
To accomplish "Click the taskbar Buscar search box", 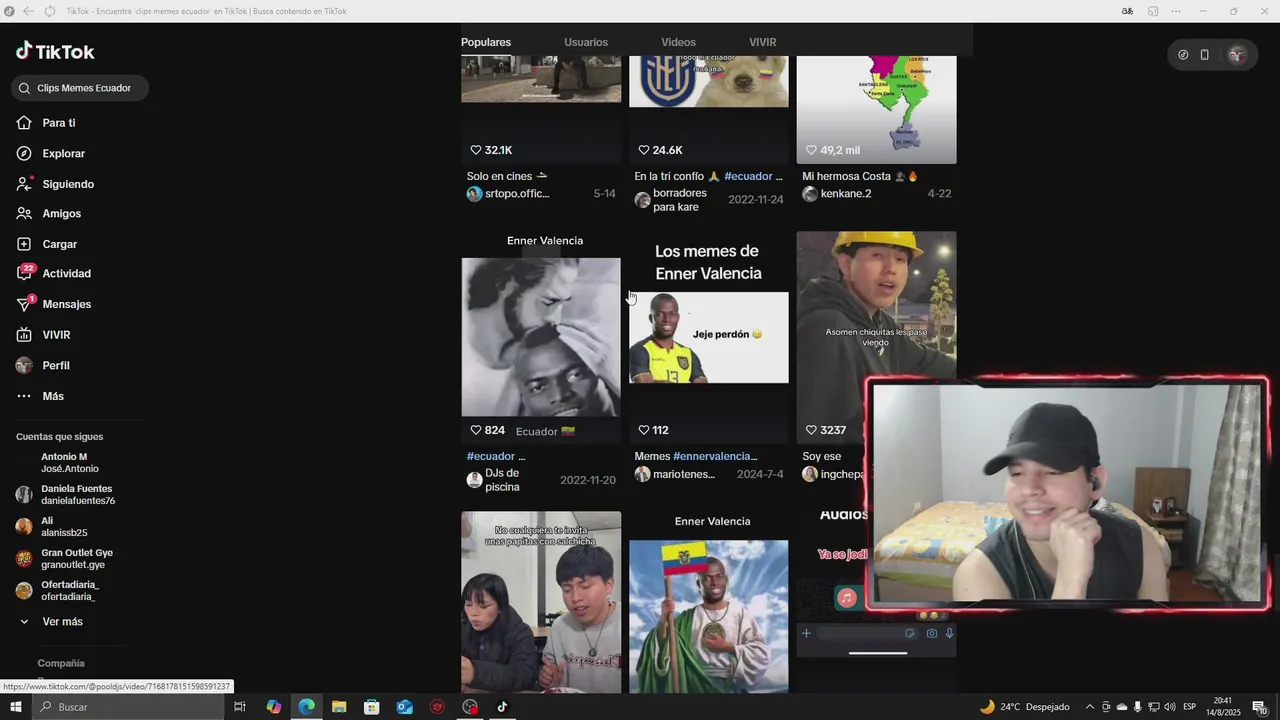I will (x=127, y=707).
